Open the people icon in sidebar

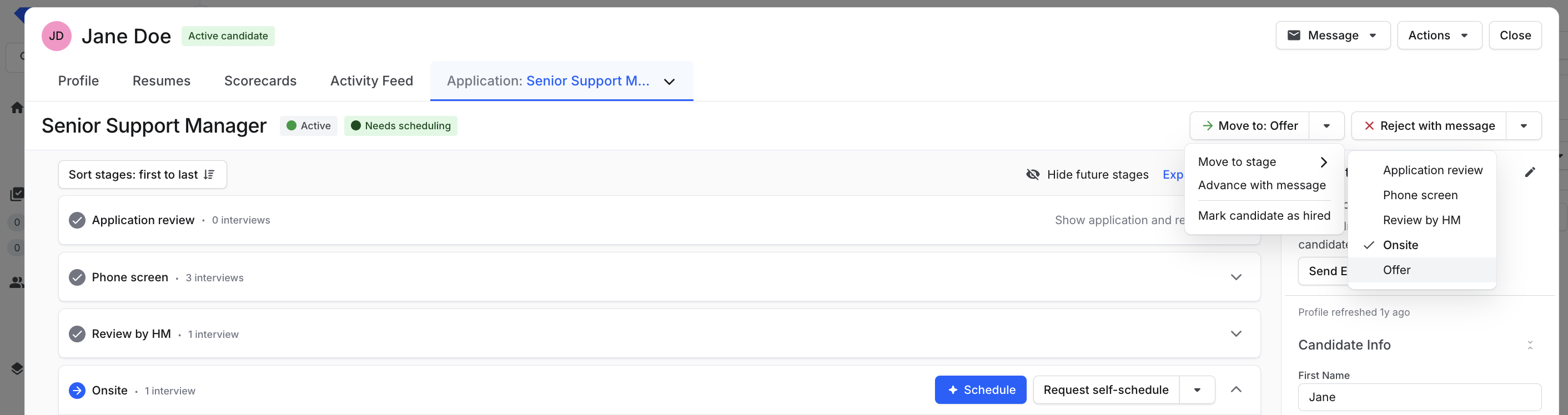pos(17,282)
